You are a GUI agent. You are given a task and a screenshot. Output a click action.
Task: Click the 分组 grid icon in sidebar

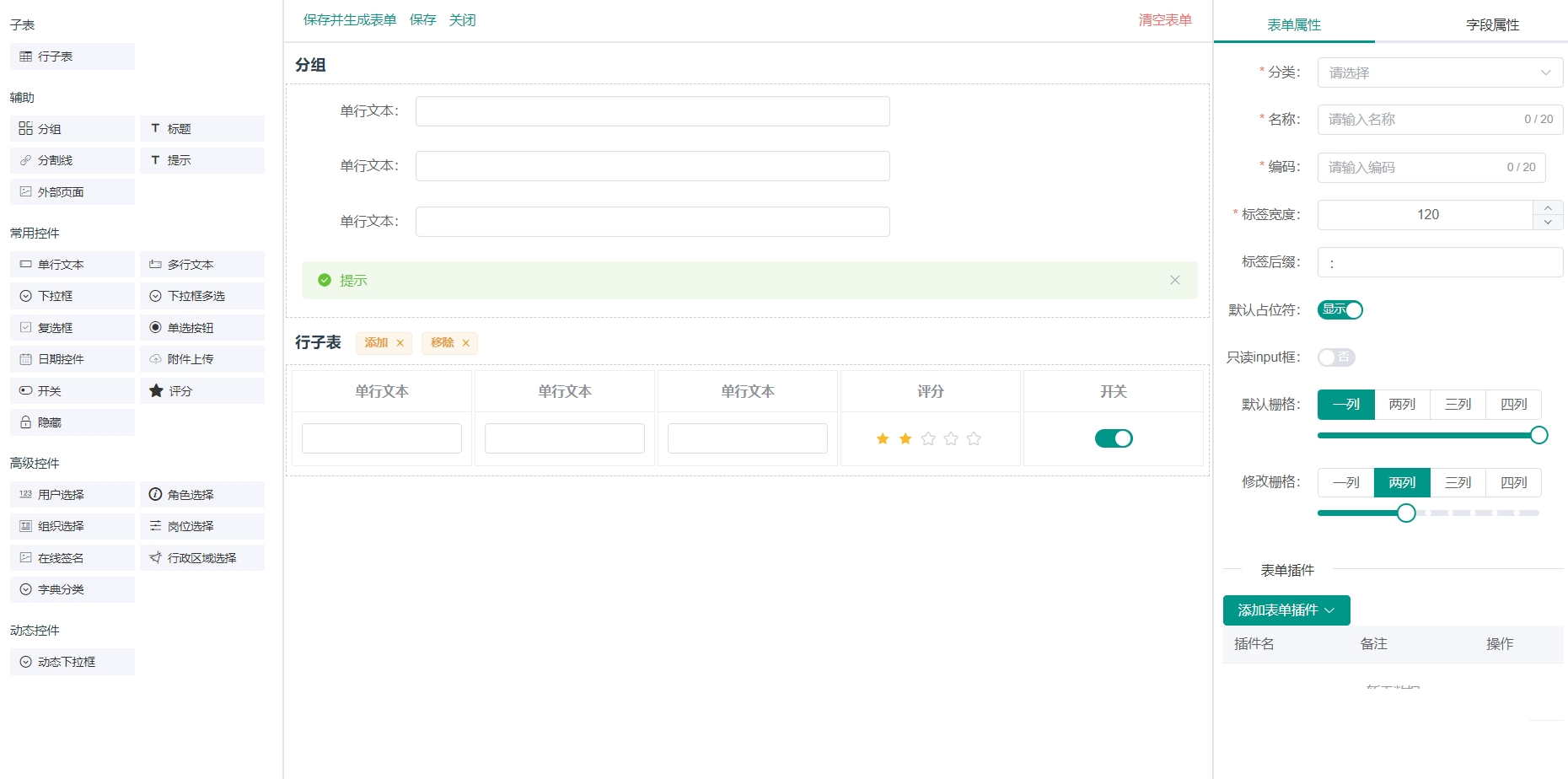pyautogui.click(x=25, y=129)
